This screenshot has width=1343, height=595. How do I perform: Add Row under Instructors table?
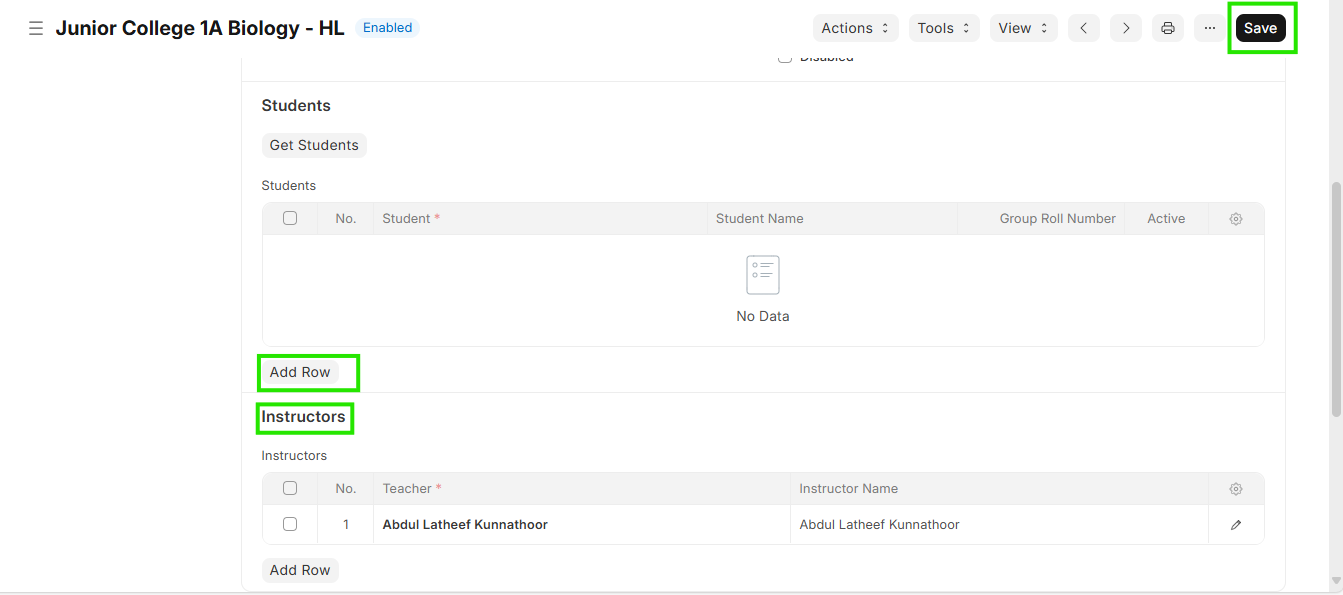click(300, 570)
